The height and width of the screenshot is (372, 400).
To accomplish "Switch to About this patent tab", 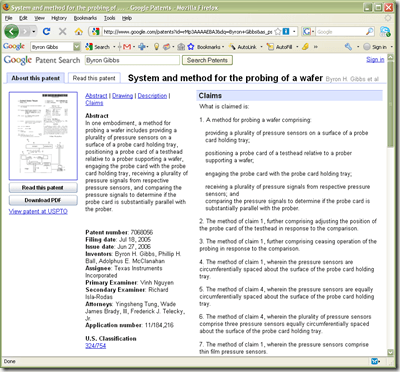I will pos(35,78).
